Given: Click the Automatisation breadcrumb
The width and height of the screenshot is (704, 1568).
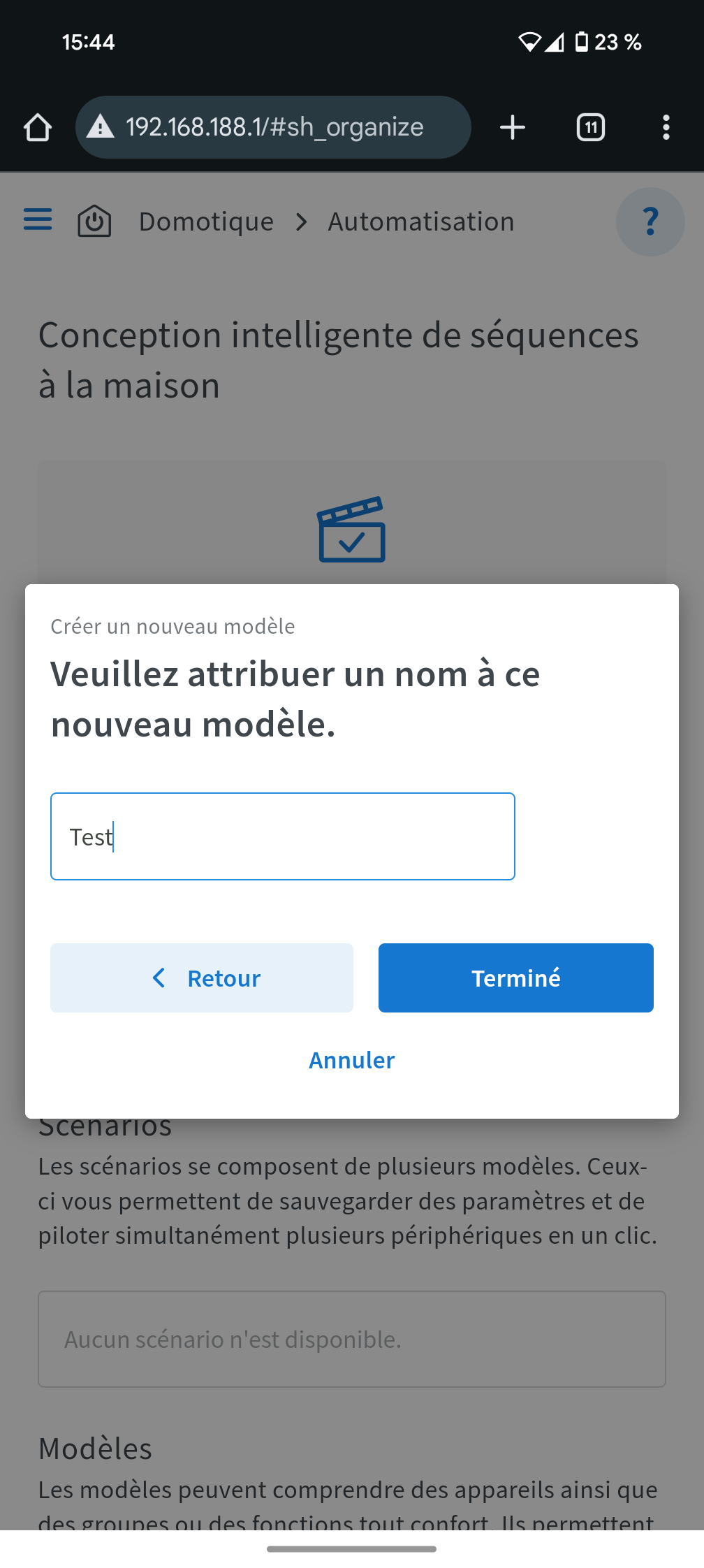Looking at the screenshot, I should 421,222.
